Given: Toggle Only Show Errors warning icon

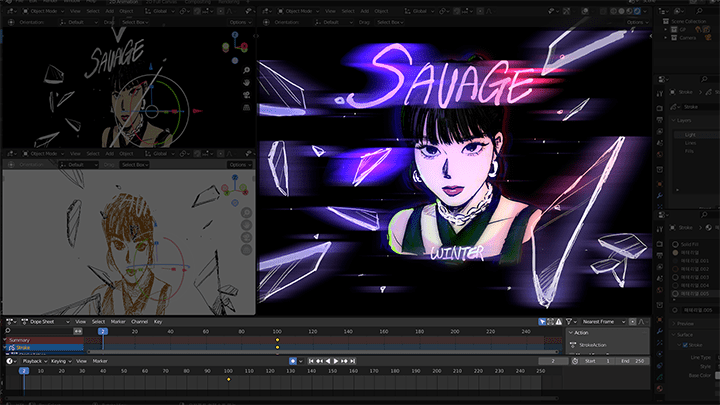Looking at the screenshot, I should click(x=558, y=322).
